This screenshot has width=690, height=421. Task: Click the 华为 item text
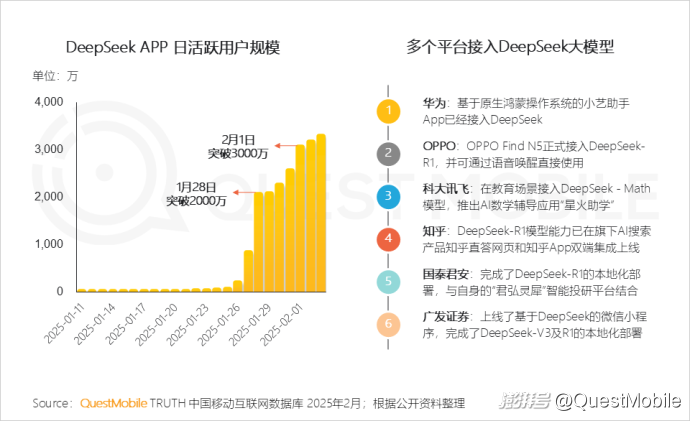(526, 111)
